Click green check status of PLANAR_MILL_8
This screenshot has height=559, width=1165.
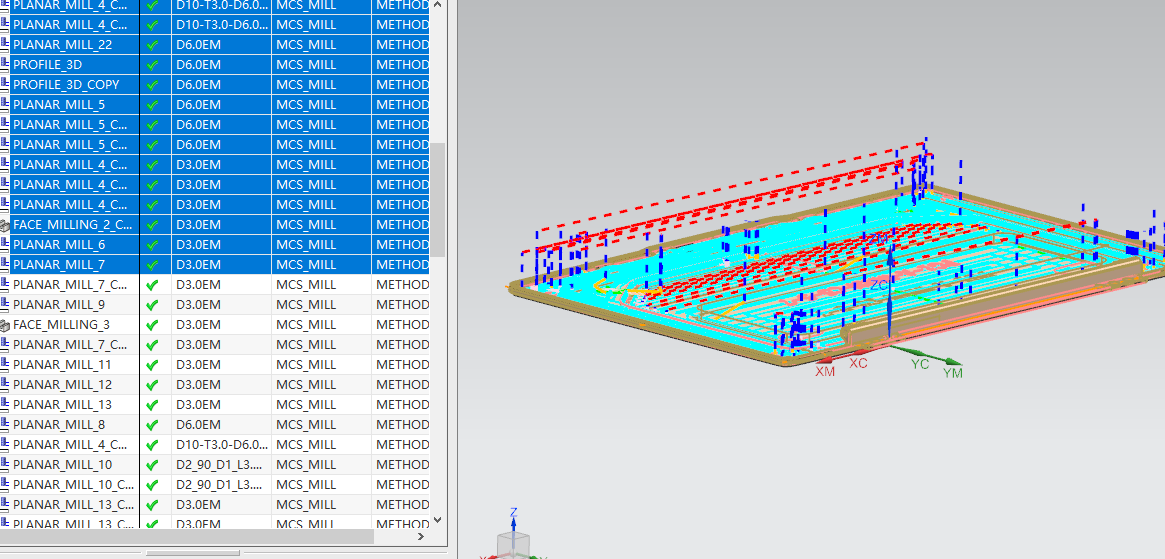153,425
